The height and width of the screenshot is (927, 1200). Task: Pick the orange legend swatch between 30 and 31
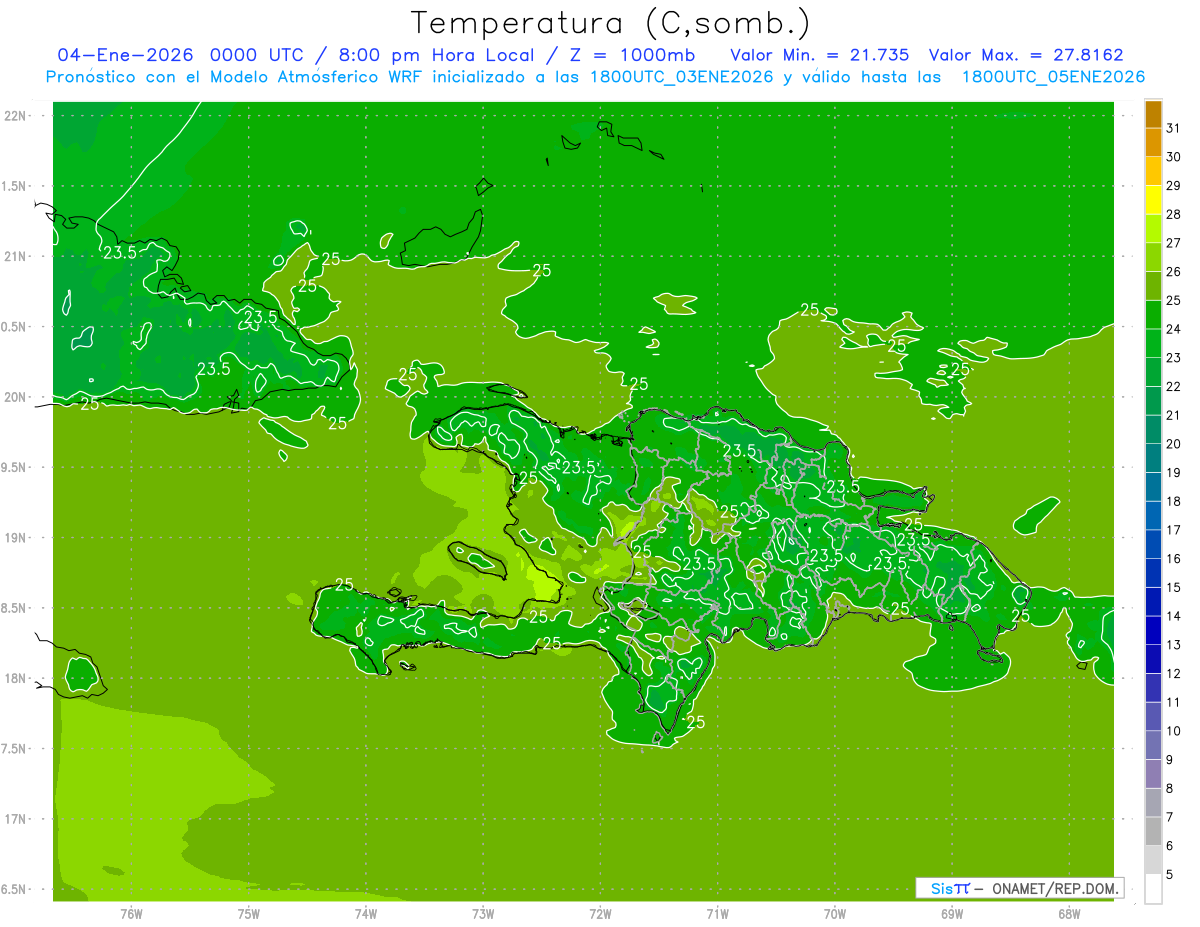(x=1154, y=143)
